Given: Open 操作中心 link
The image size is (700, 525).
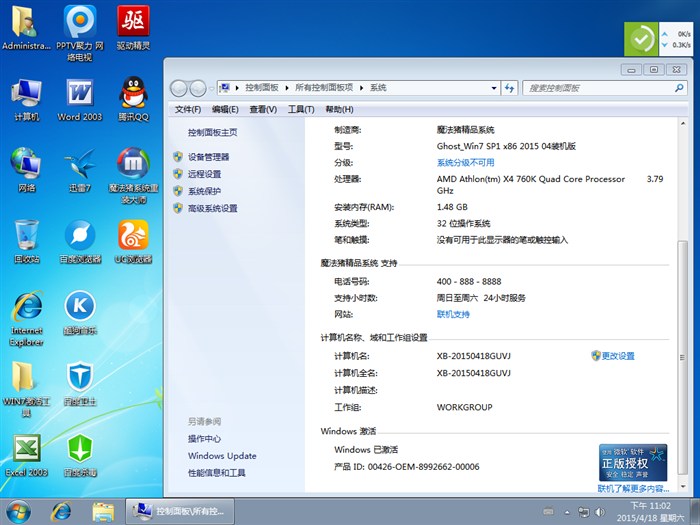Looking at the screenshot, I should 204,438.
